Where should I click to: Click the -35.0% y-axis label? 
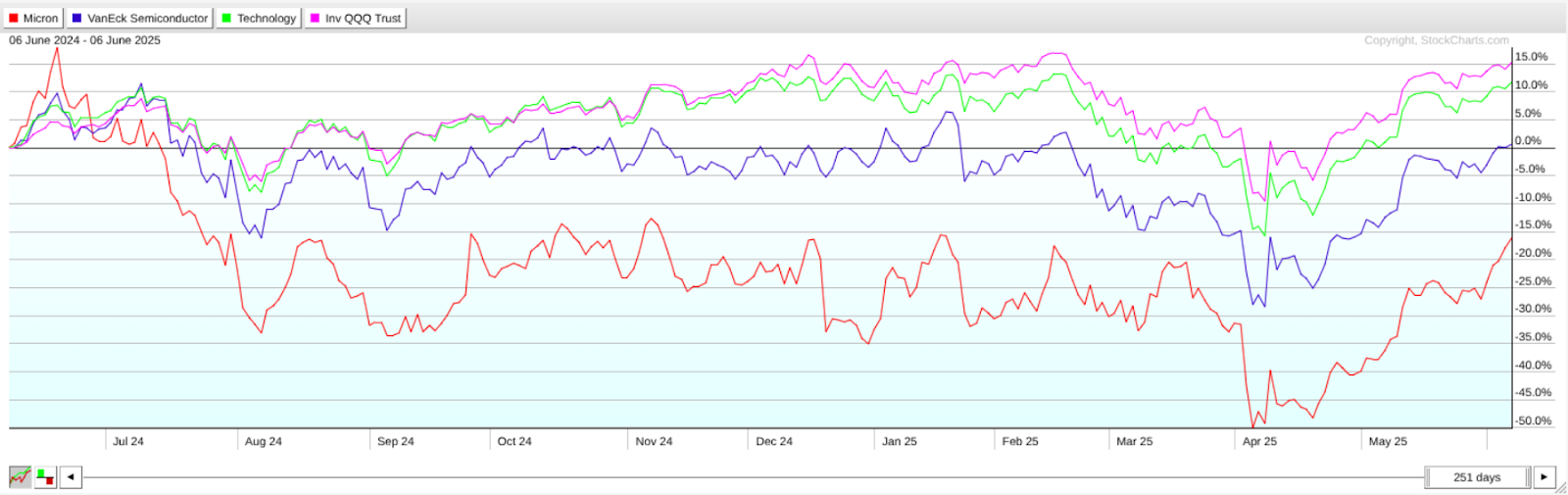pyautogui.click(x=1534, y=337)
